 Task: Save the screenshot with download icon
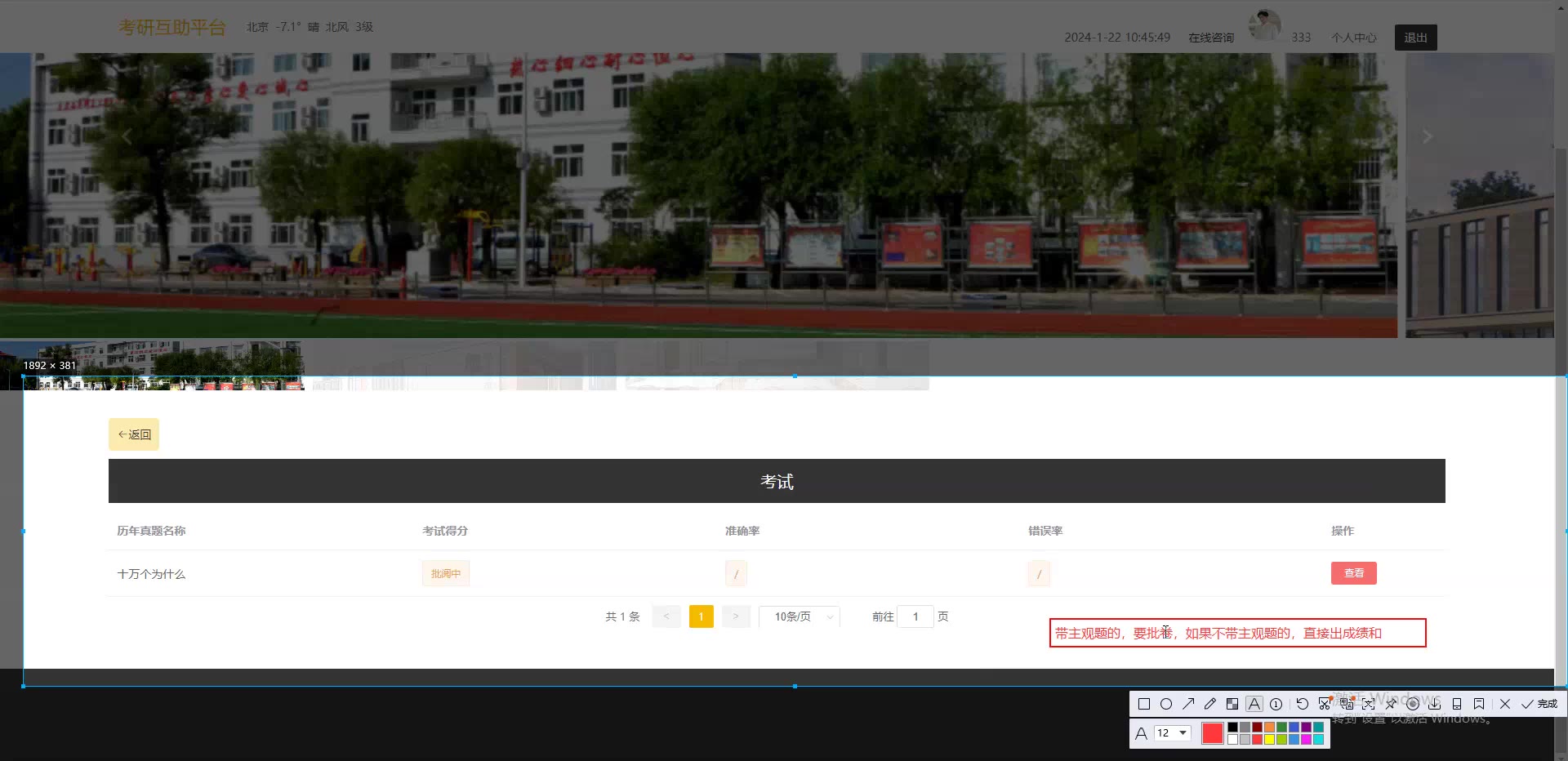(x=1435, y=704)
